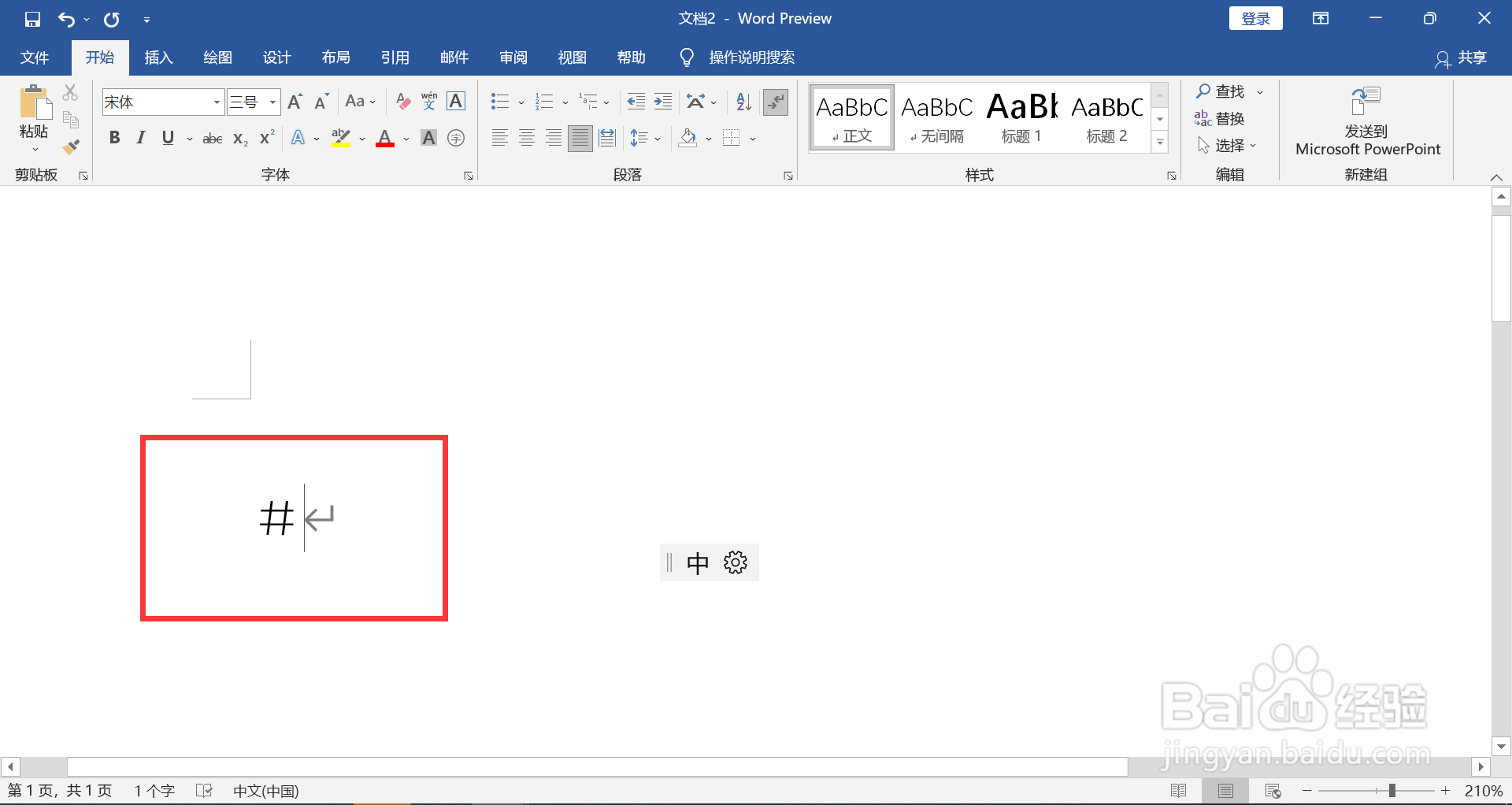1512x805 pixels.
Task: Toggle italic formatting
Action: click(141, 139)
